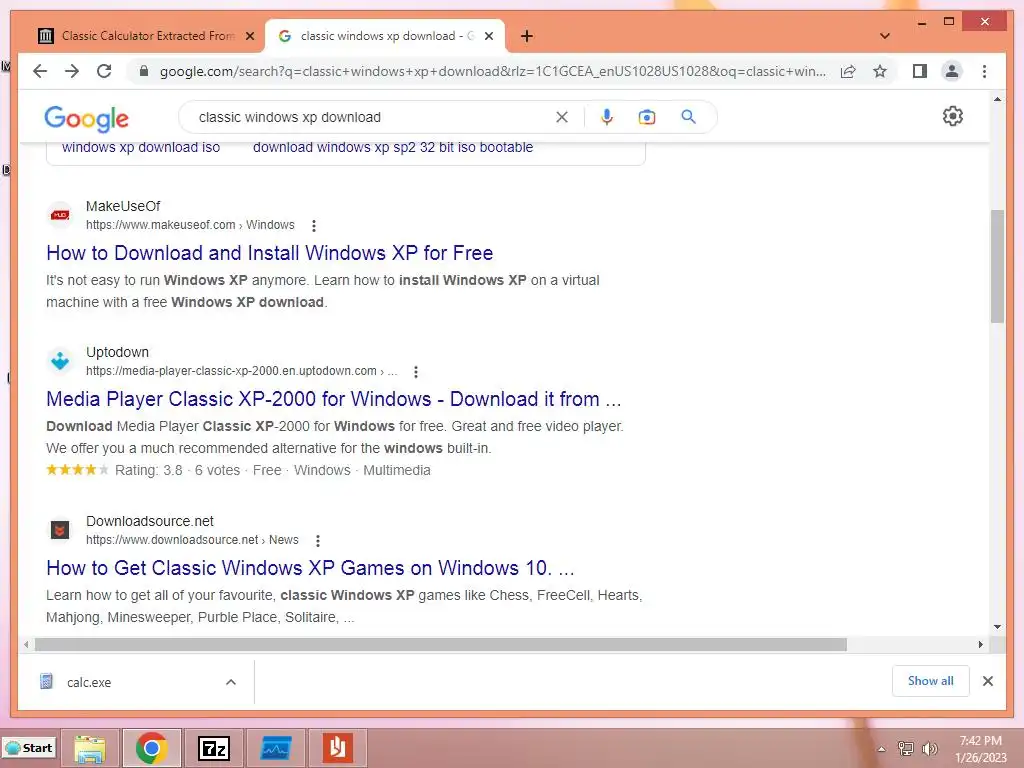Click downloadsource.net News breadcrumb URL

(x=192, y=540)
